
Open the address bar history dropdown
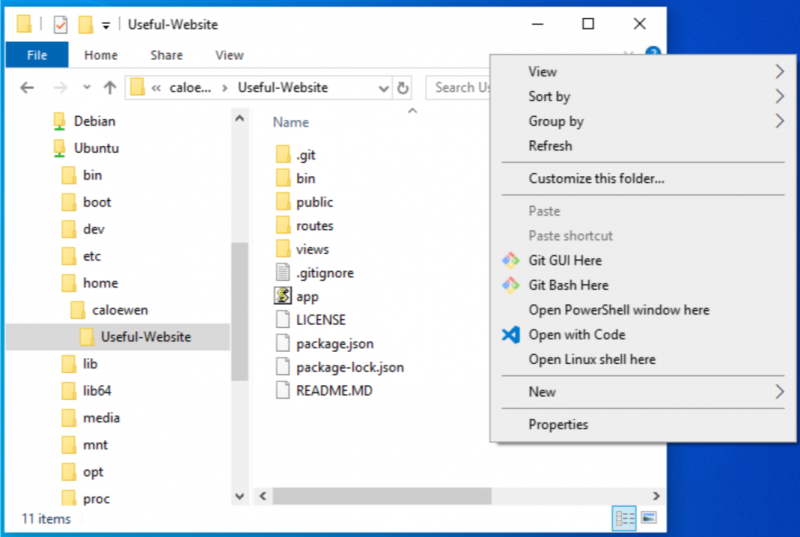tap(383, 88)
